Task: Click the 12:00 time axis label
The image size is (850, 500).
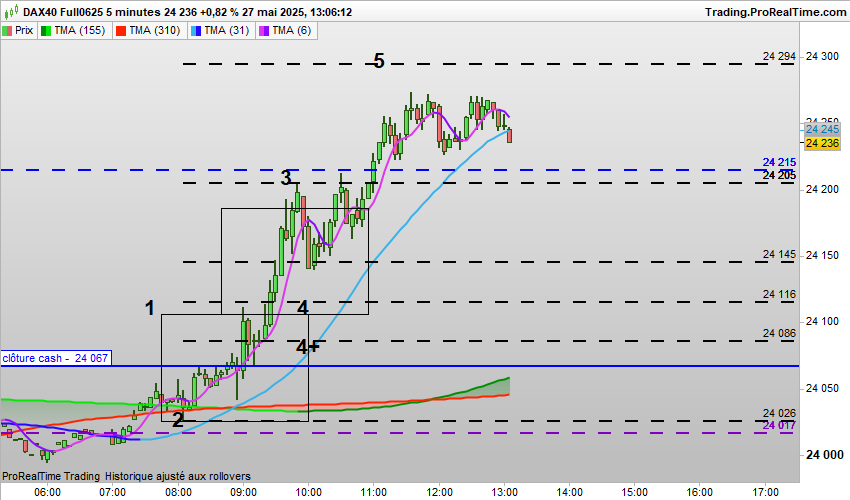Action: [439, 492]
